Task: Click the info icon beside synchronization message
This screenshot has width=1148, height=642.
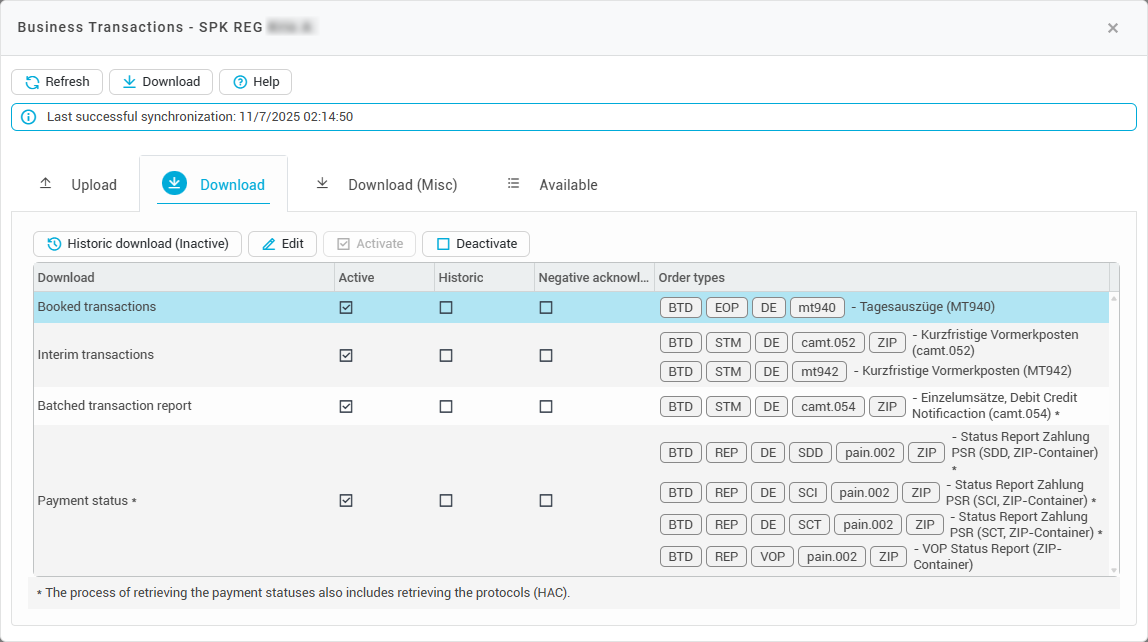Action: 28,117
